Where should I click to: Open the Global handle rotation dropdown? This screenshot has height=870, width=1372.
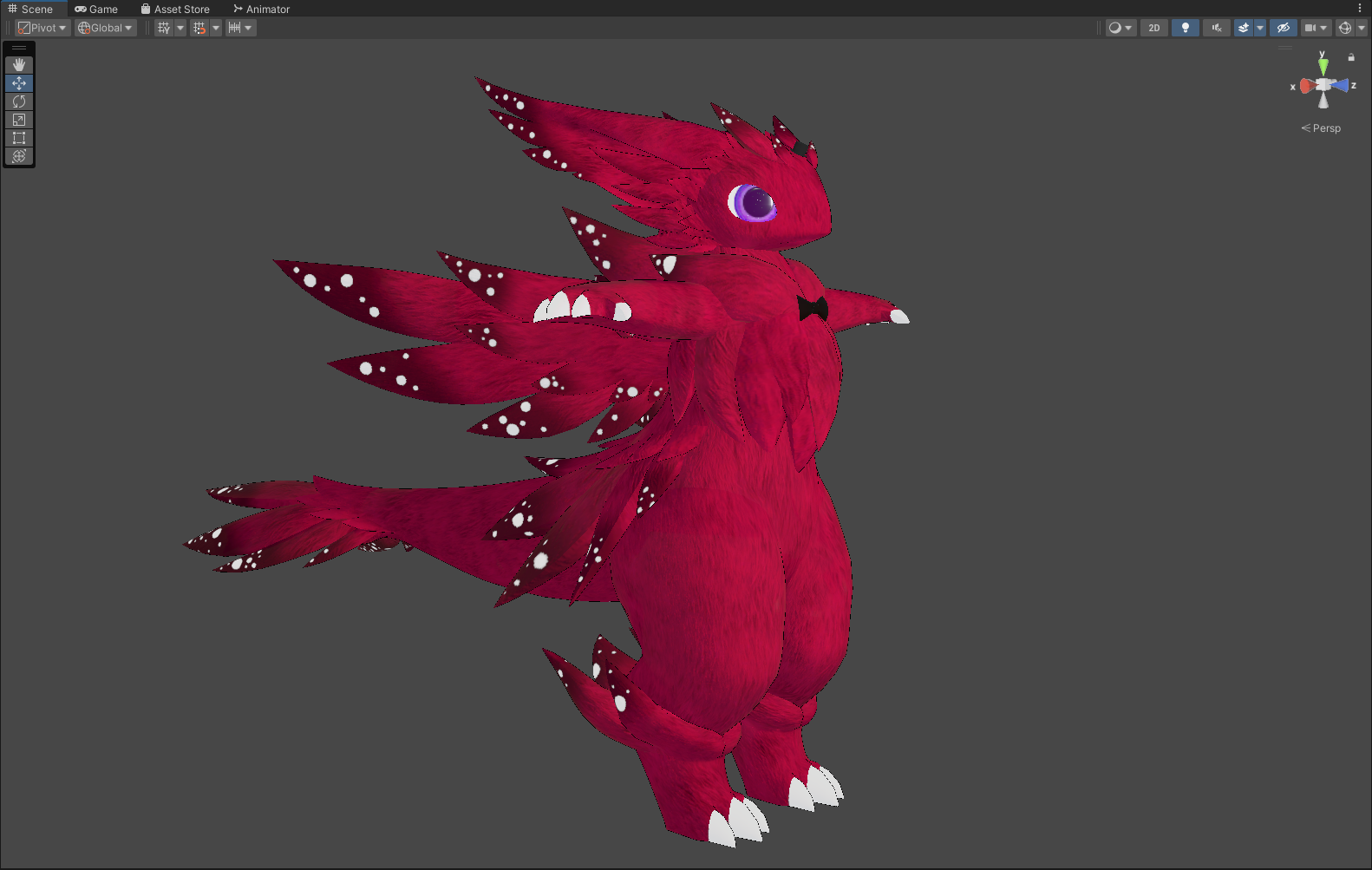[x=105, y=28]
